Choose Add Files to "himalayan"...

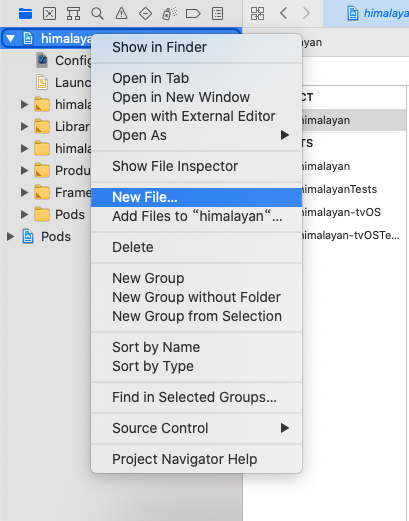197,216
